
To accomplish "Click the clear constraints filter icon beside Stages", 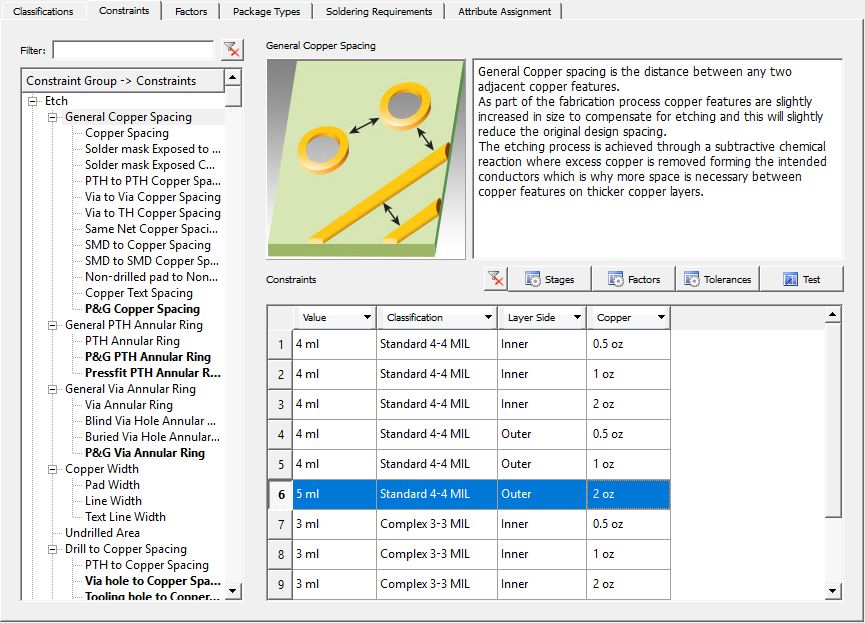I will (x=495, y=279).
